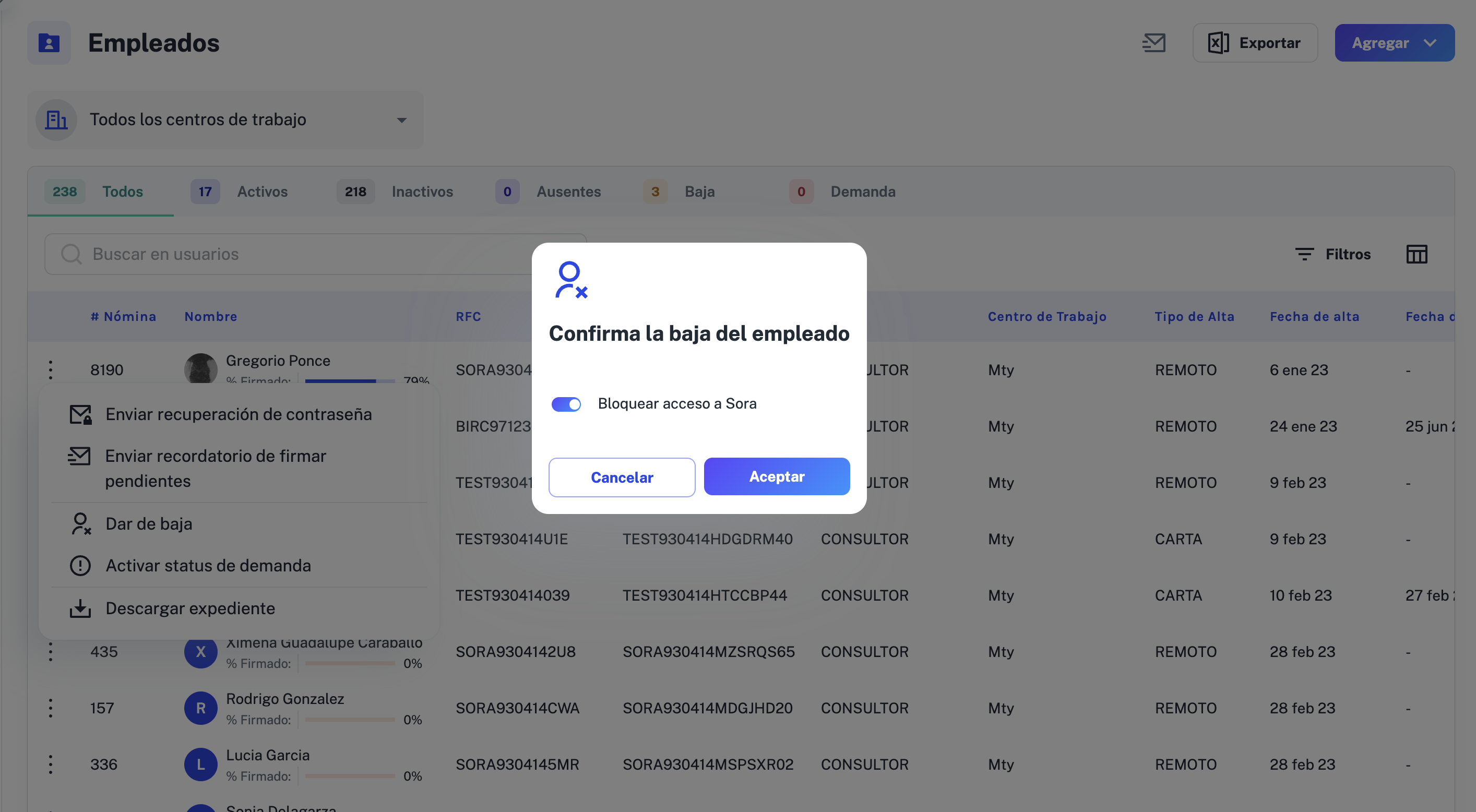Click the Empleados page icon
Screen dimensions: 1476x812
pyautogui.click(x=49, y=43)
